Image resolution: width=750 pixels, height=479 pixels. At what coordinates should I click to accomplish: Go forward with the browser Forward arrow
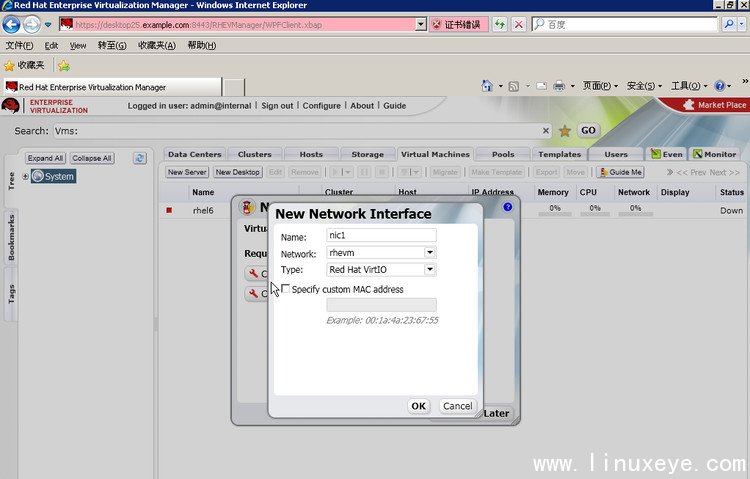[x=32, y=24]
